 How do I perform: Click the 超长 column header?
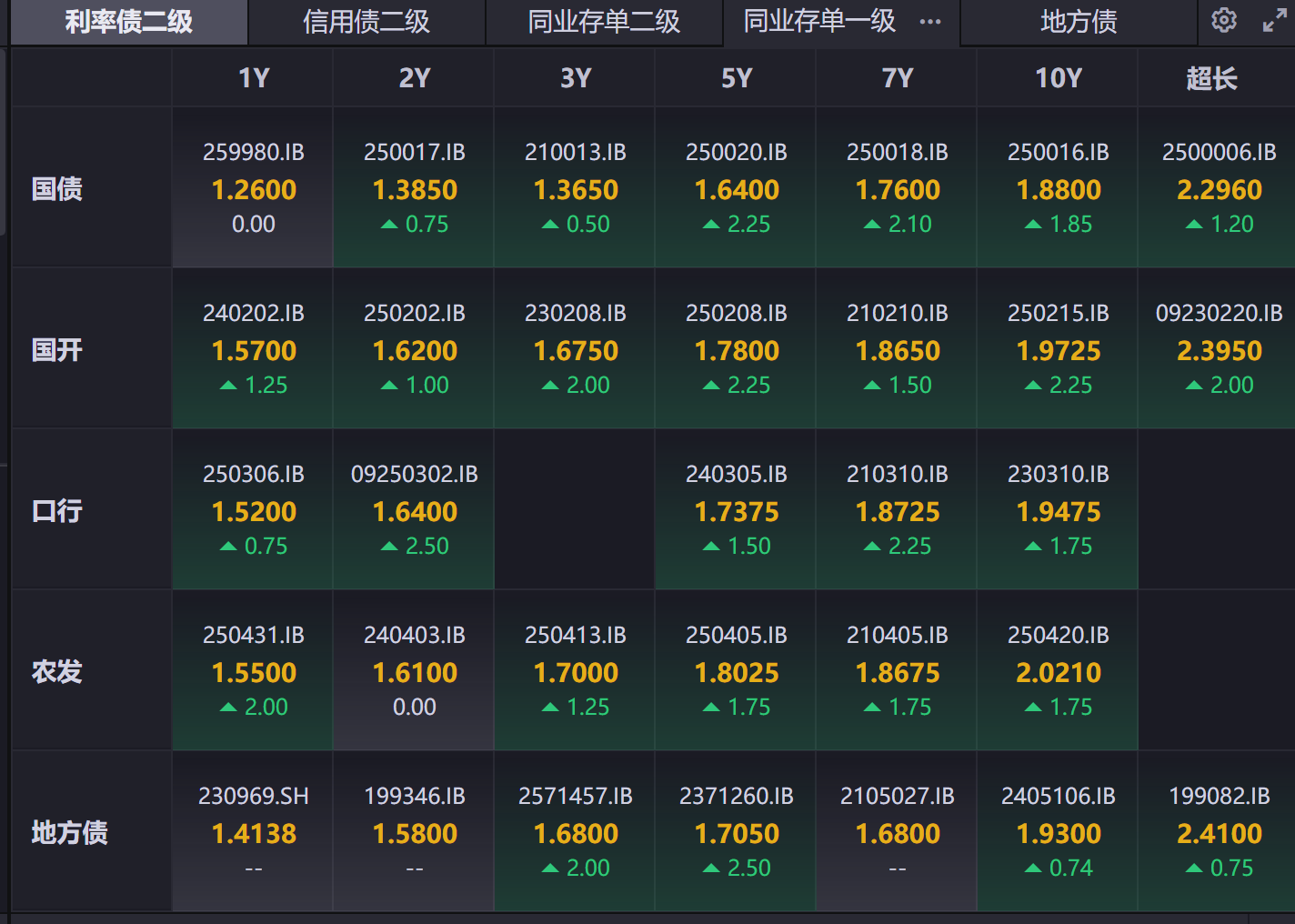[x=1211, y=79]
